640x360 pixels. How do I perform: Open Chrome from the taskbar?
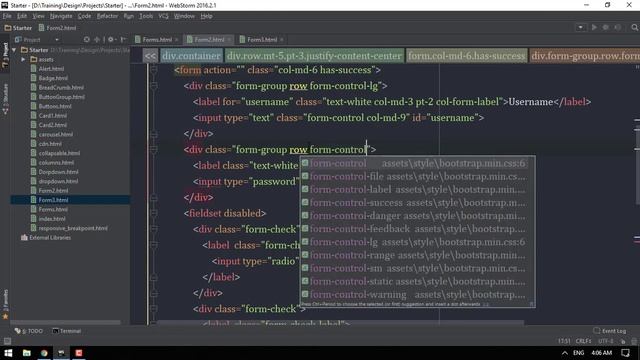tap(44, 353)
